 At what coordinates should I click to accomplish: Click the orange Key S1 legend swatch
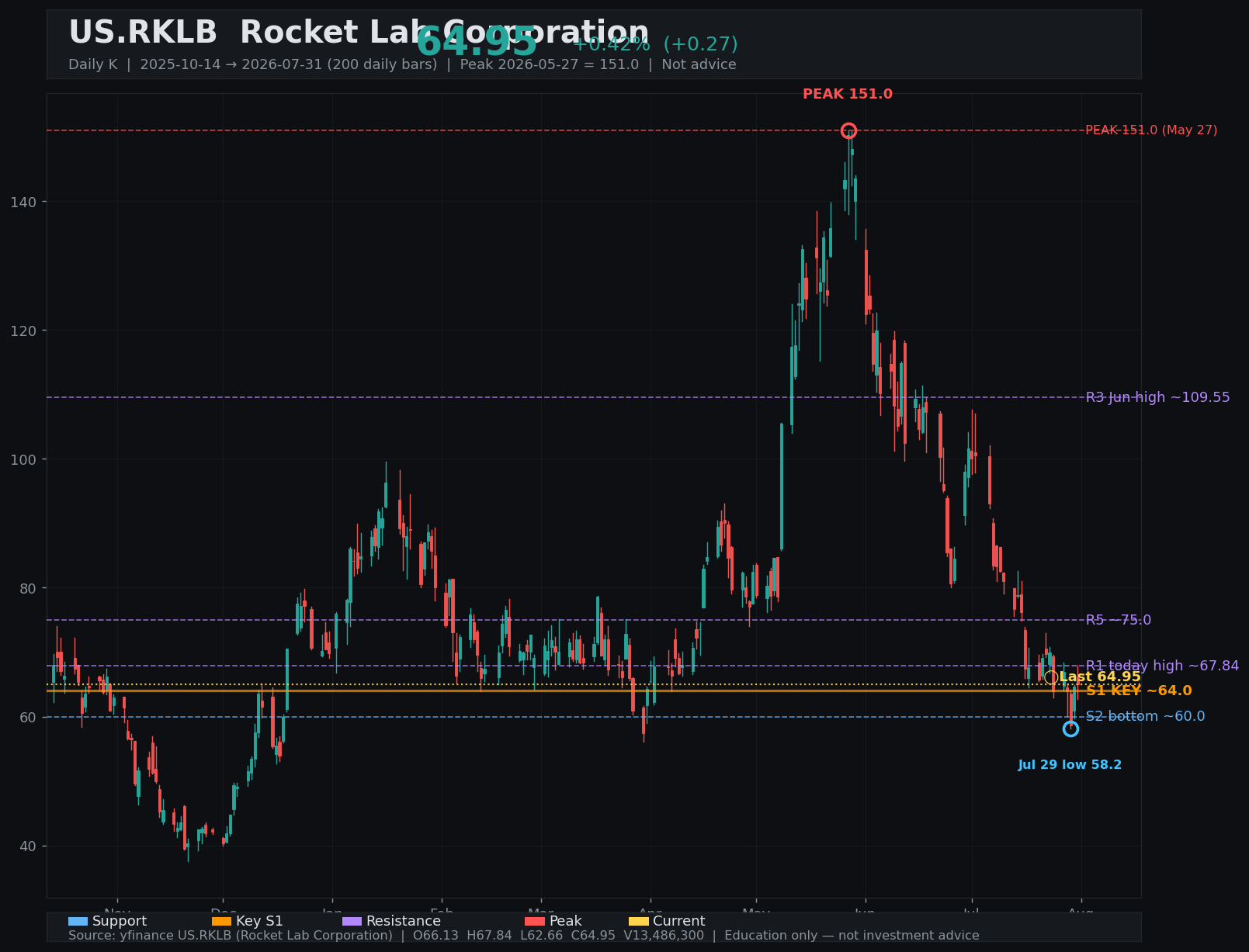click(221, 922)
